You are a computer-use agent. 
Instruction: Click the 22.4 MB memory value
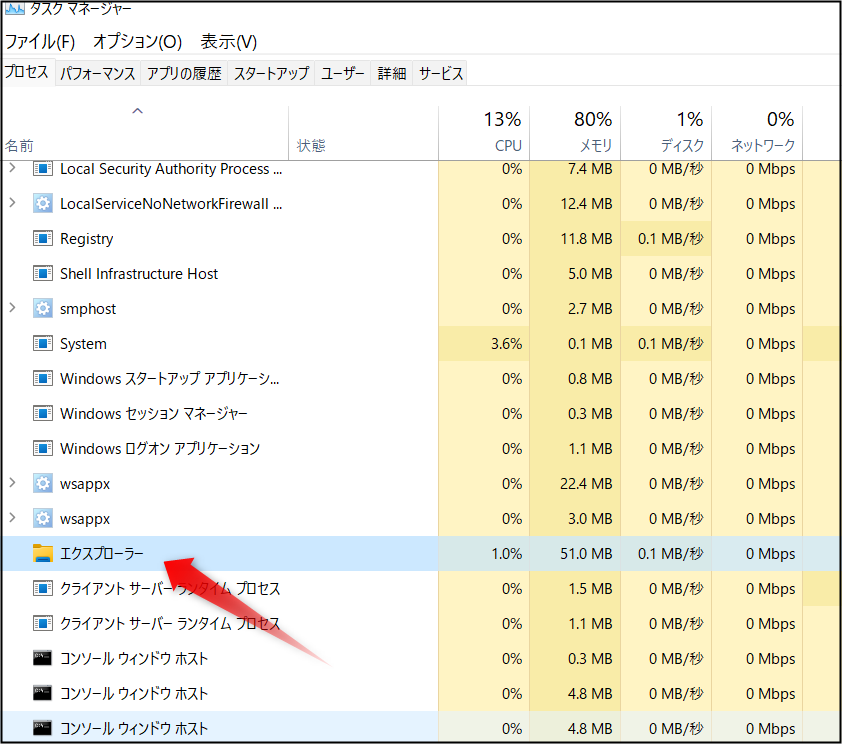(586, 484)
